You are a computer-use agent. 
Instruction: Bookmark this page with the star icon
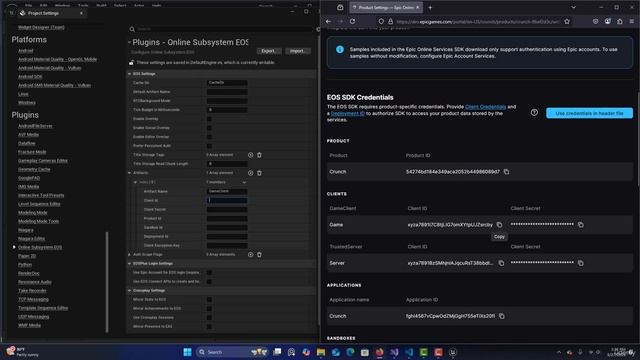coord(567,21)
